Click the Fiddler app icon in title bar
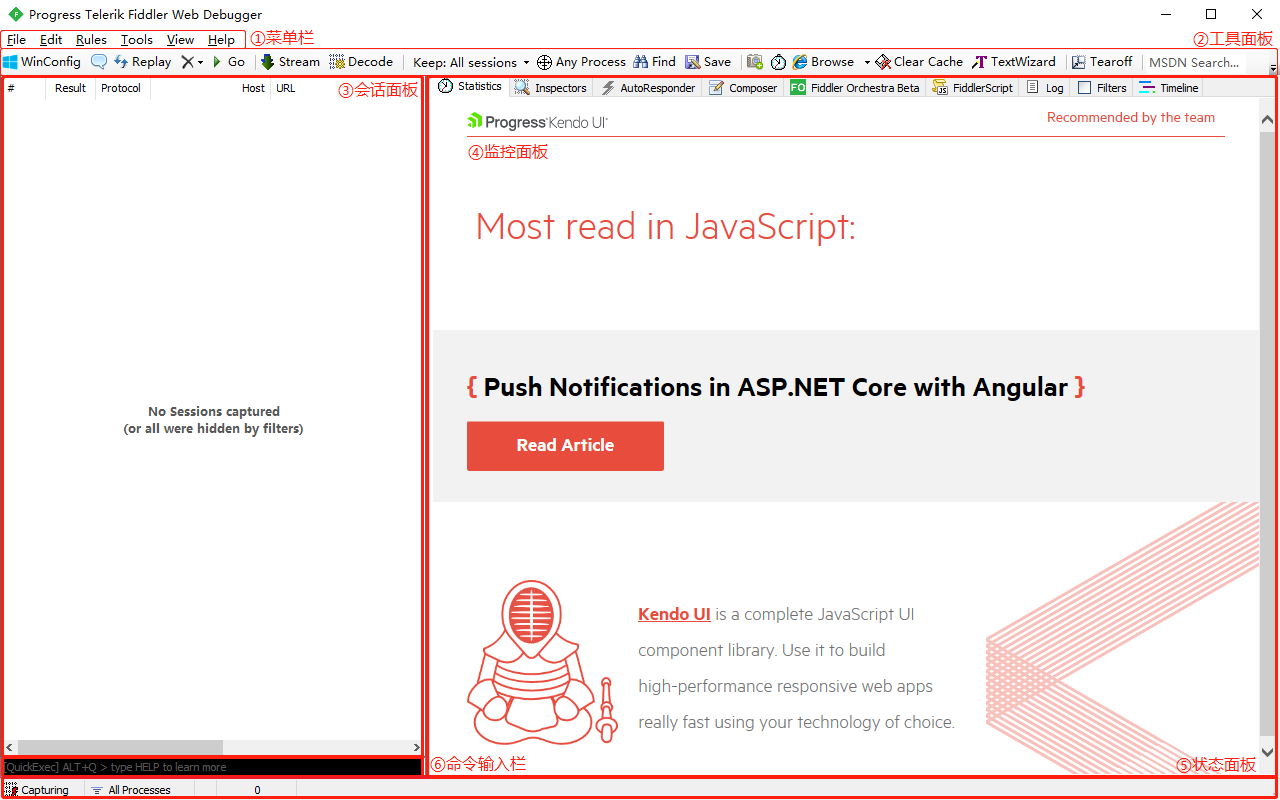1280x800 pixels. click(x=15, y=14)
